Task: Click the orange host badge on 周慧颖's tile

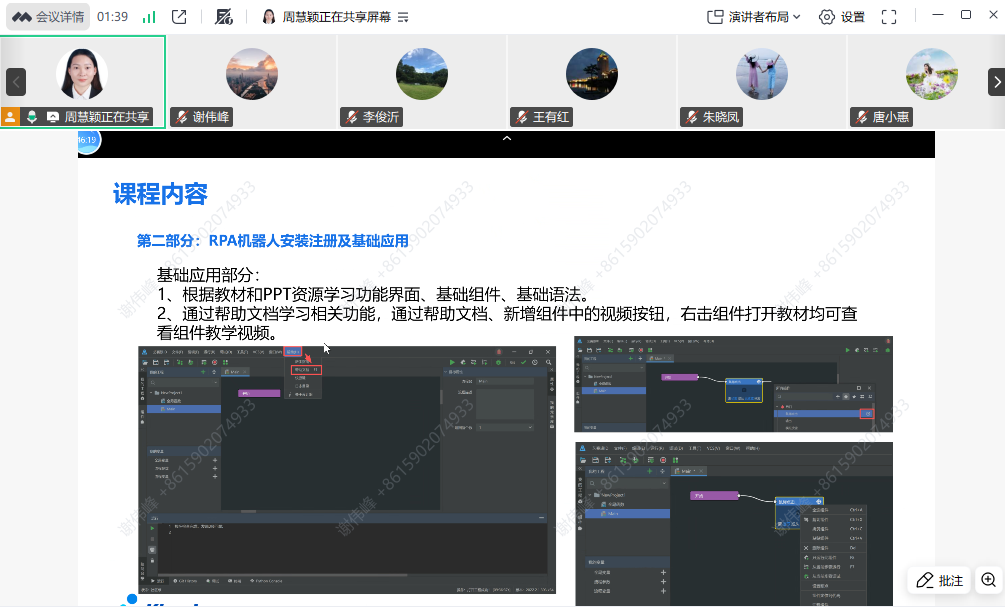Action: [x=10, y=115]
